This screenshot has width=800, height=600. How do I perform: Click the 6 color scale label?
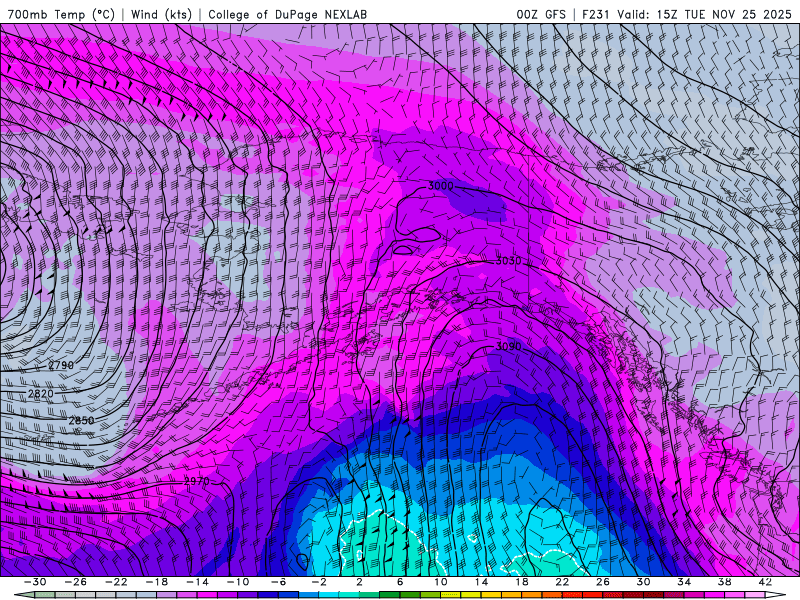pos(399,582)
